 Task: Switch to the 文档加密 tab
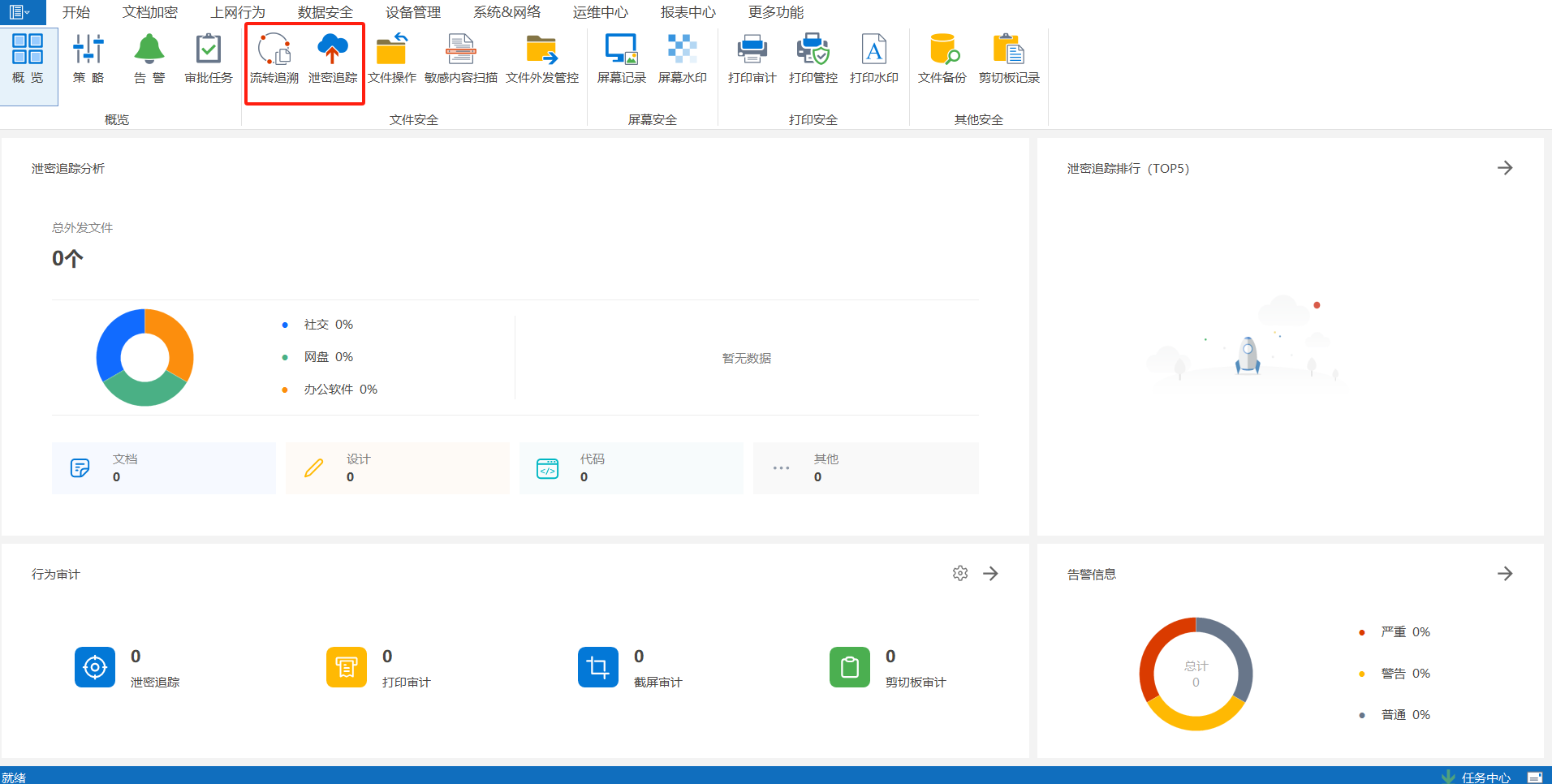click(x=149, y=12)
